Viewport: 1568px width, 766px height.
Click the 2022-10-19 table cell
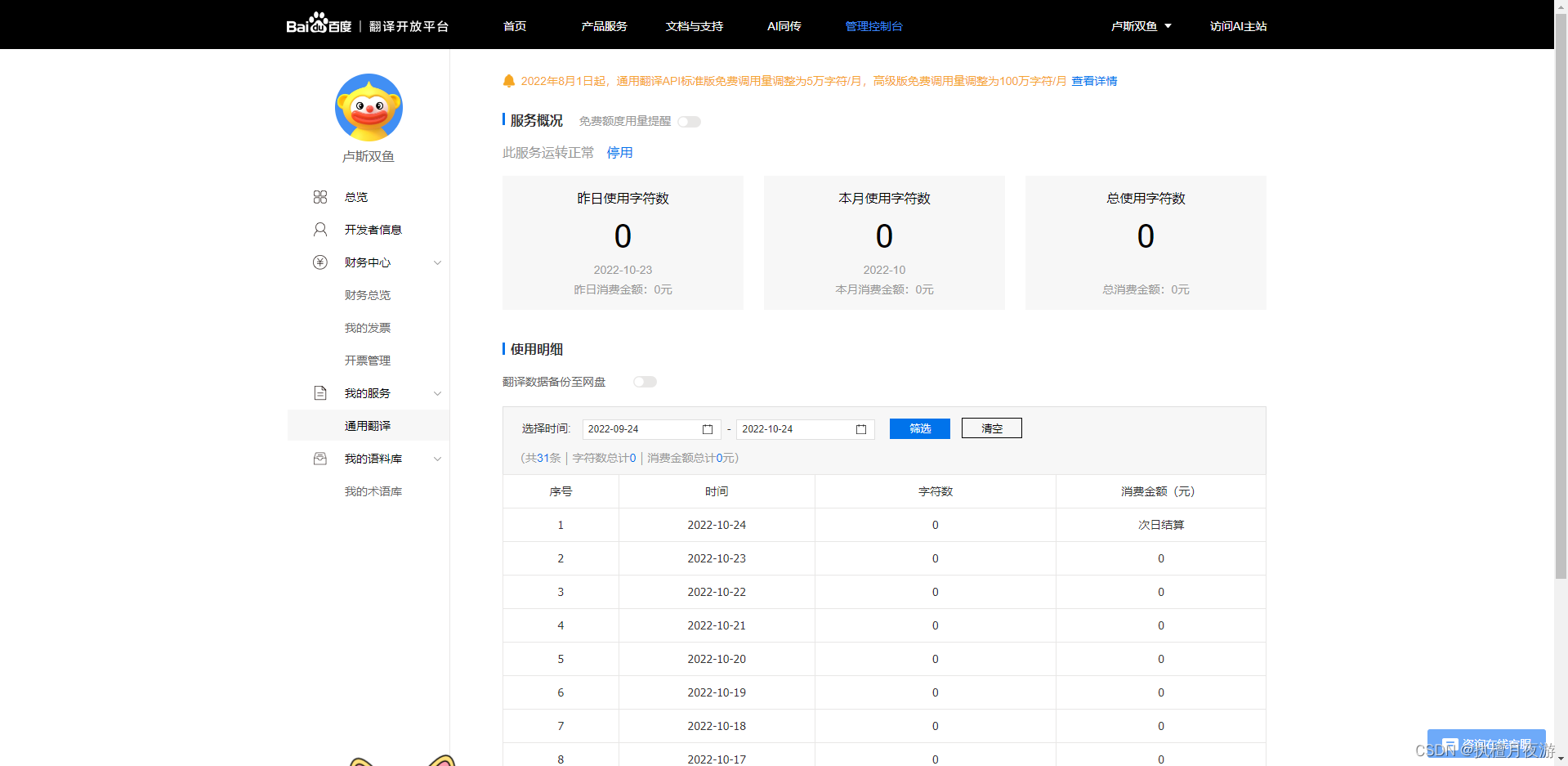pyautogui.click(x=717, y=692)
